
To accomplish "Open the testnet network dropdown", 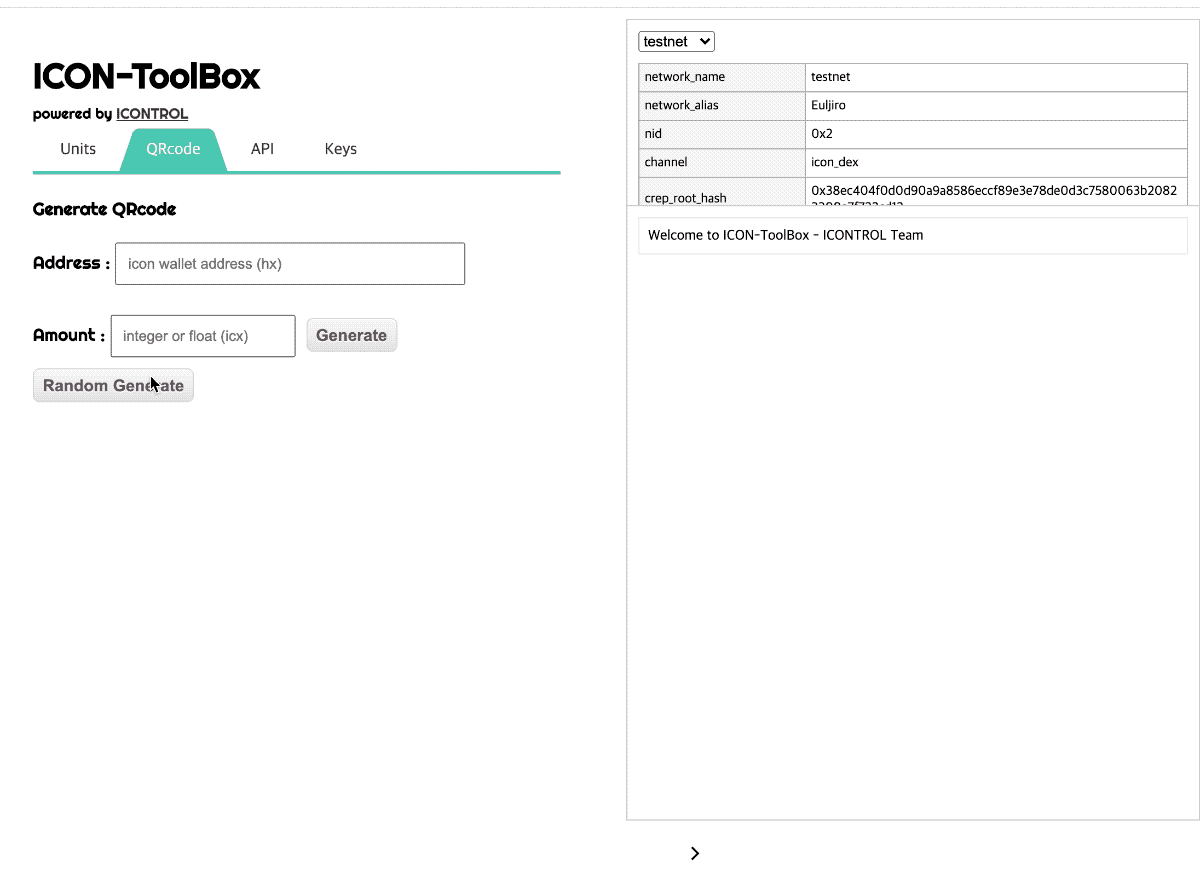I will pyautogui.click(x=677, y=42).
